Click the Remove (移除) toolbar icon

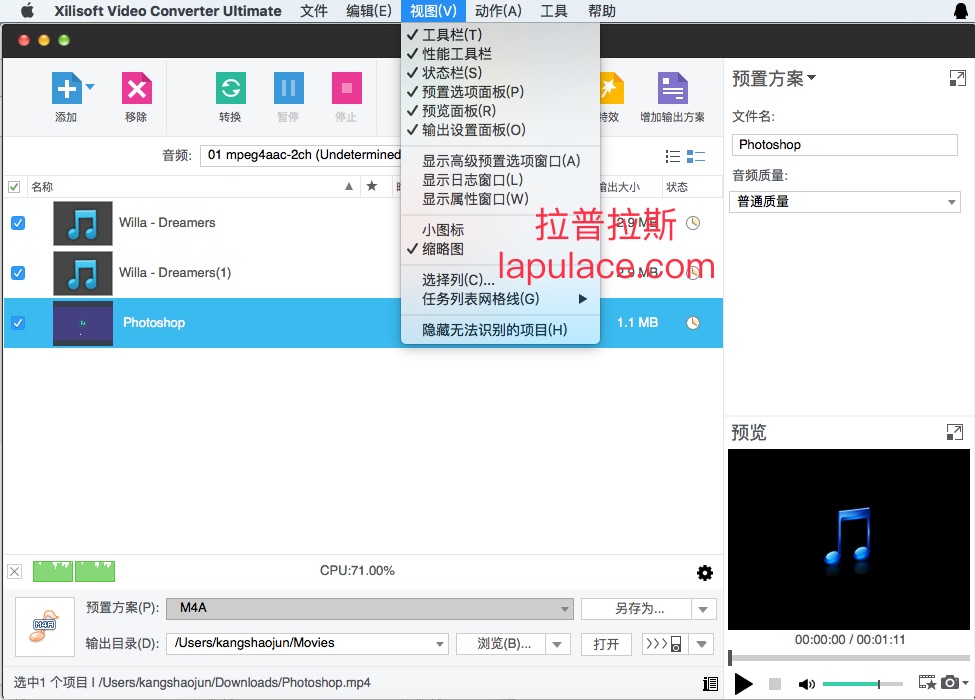click(136, 89)
